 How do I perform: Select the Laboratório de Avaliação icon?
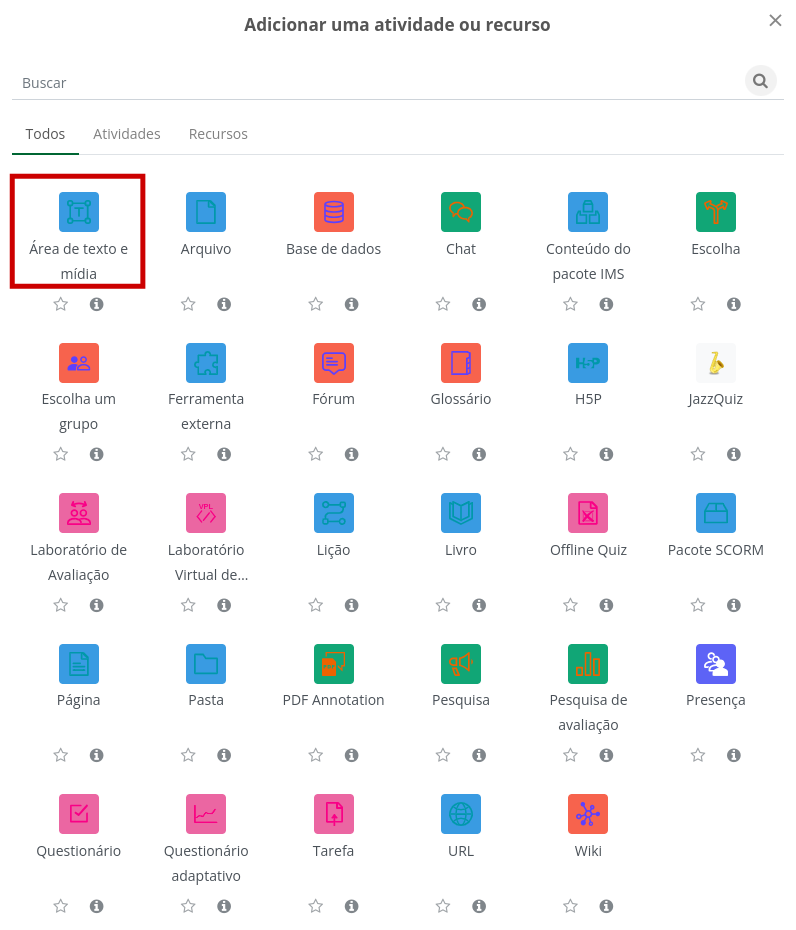coord(79,512)
